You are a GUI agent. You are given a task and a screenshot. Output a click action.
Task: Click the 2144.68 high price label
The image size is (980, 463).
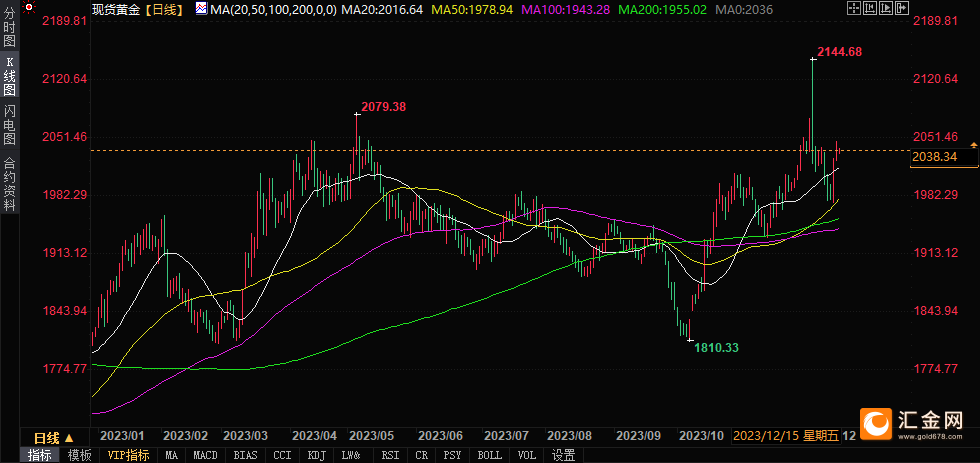coord(839,52)
